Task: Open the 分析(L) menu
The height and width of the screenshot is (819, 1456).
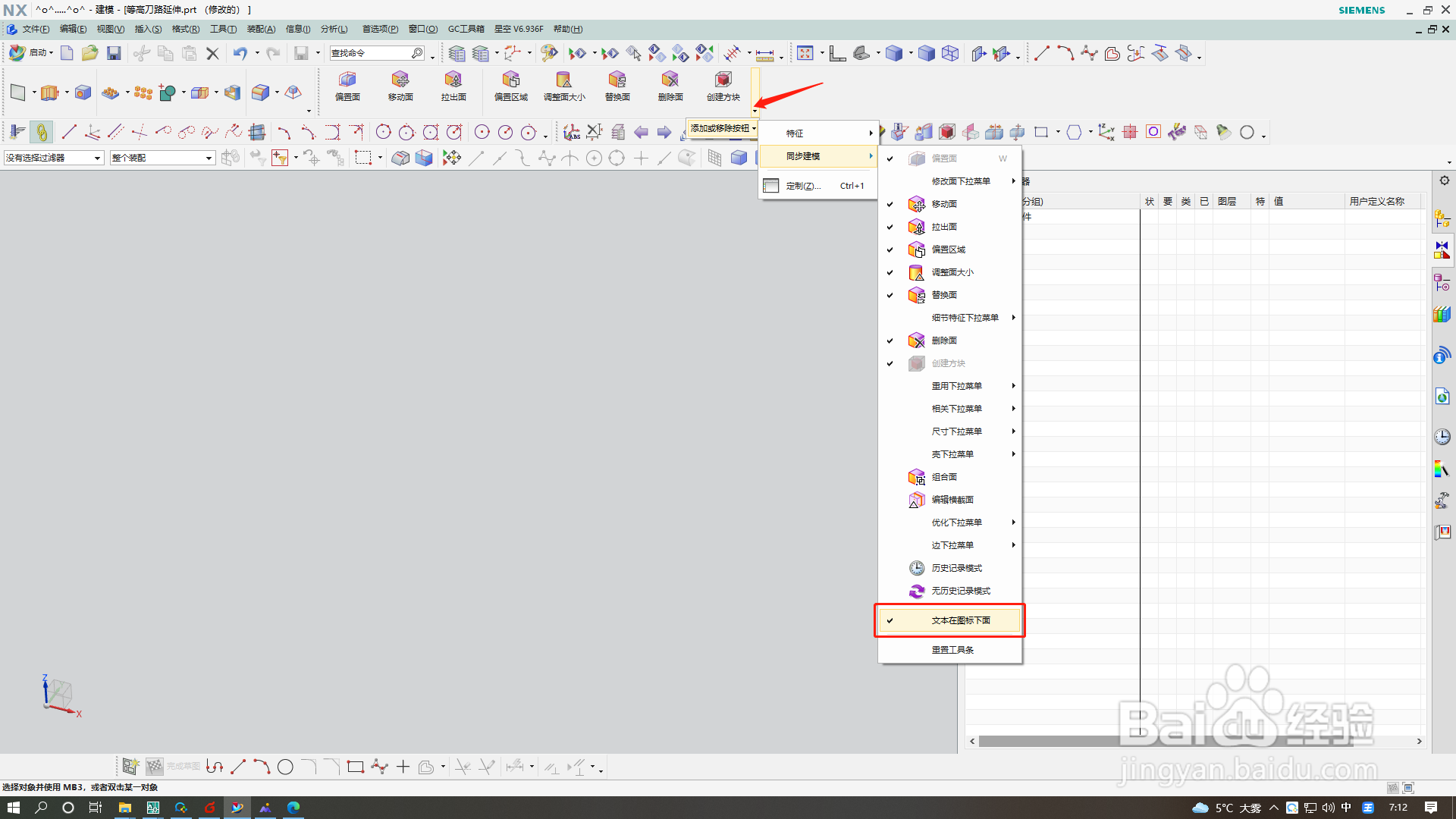Action: tap(334, 29)
